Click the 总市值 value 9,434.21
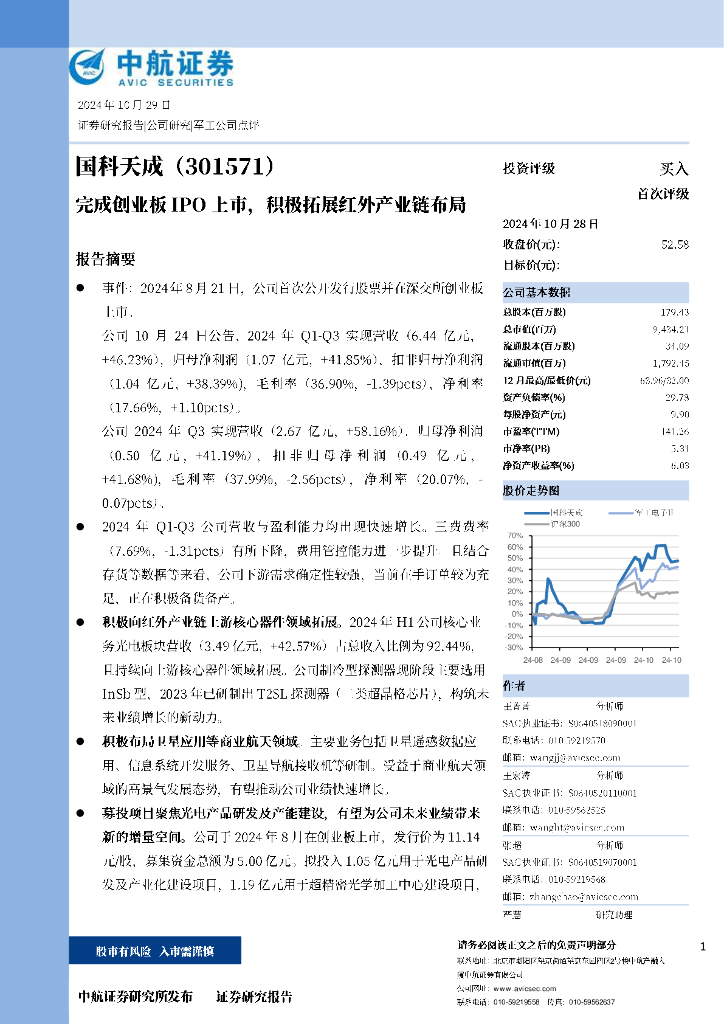The width and height of the screenshot is (724, 1024). click(670, 329)
